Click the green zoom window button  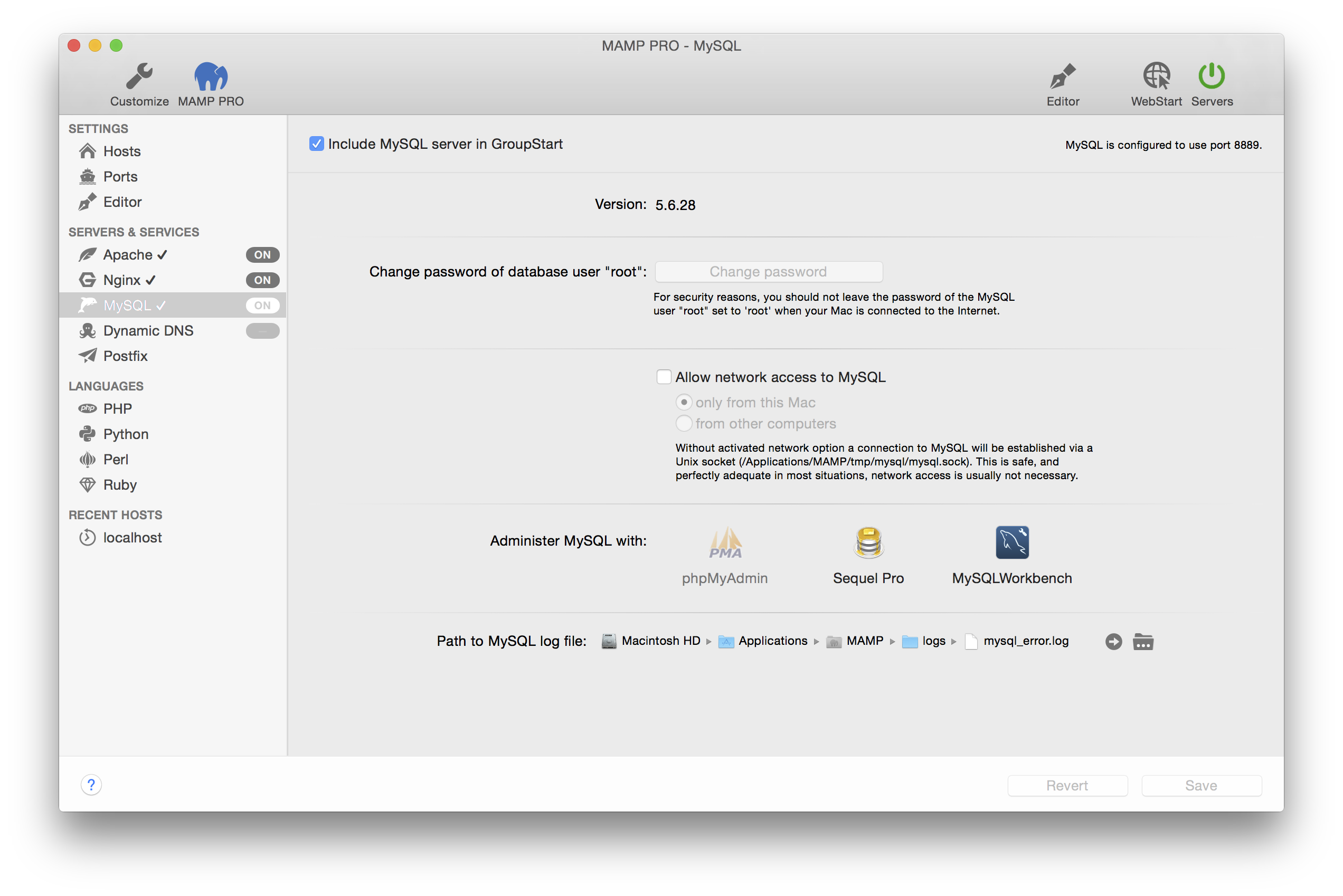pyautogui.click(x=116, y=45)
